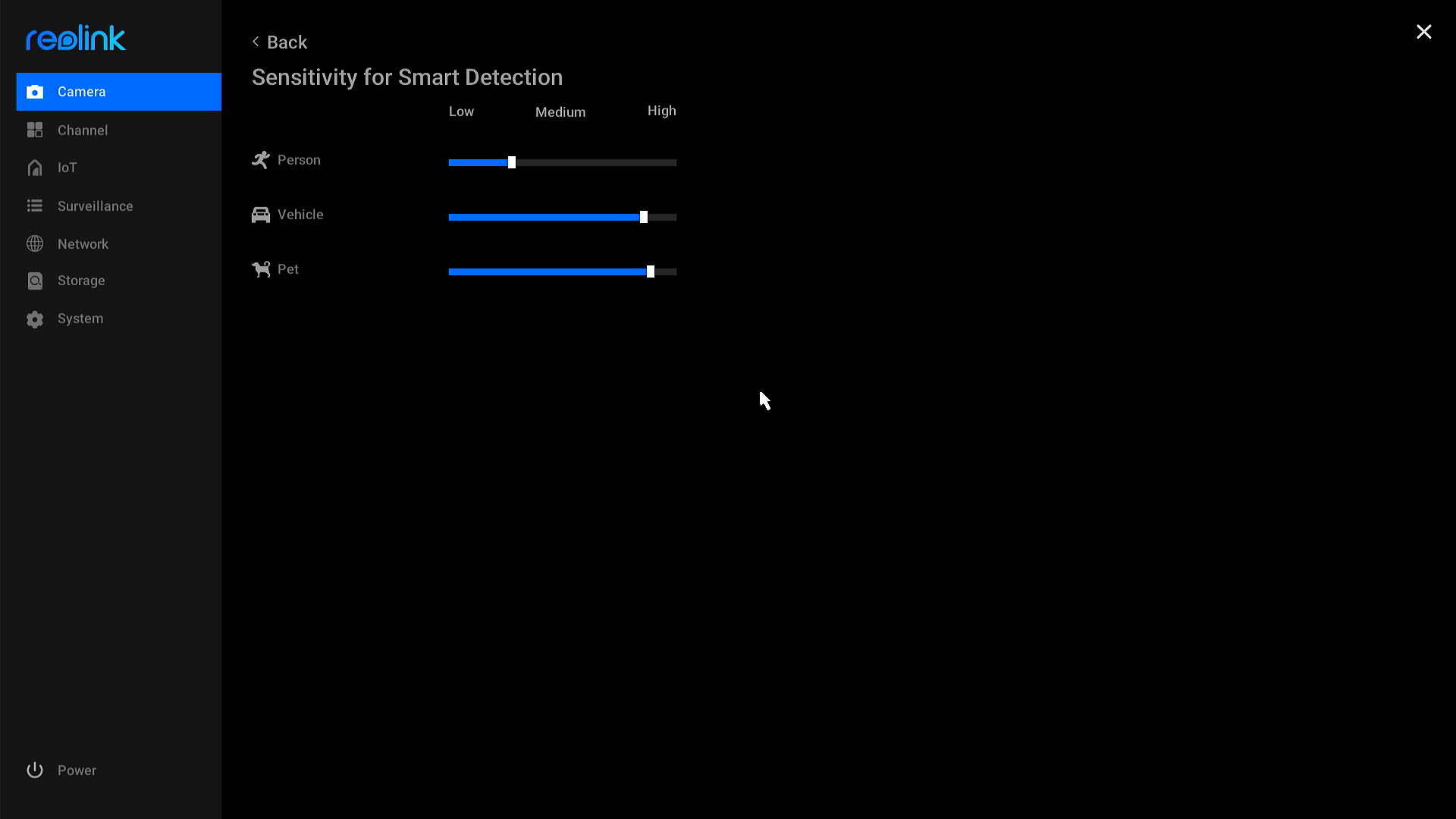Select the Reolink logo in top left

pyautogui.click(x=76, y=37)
